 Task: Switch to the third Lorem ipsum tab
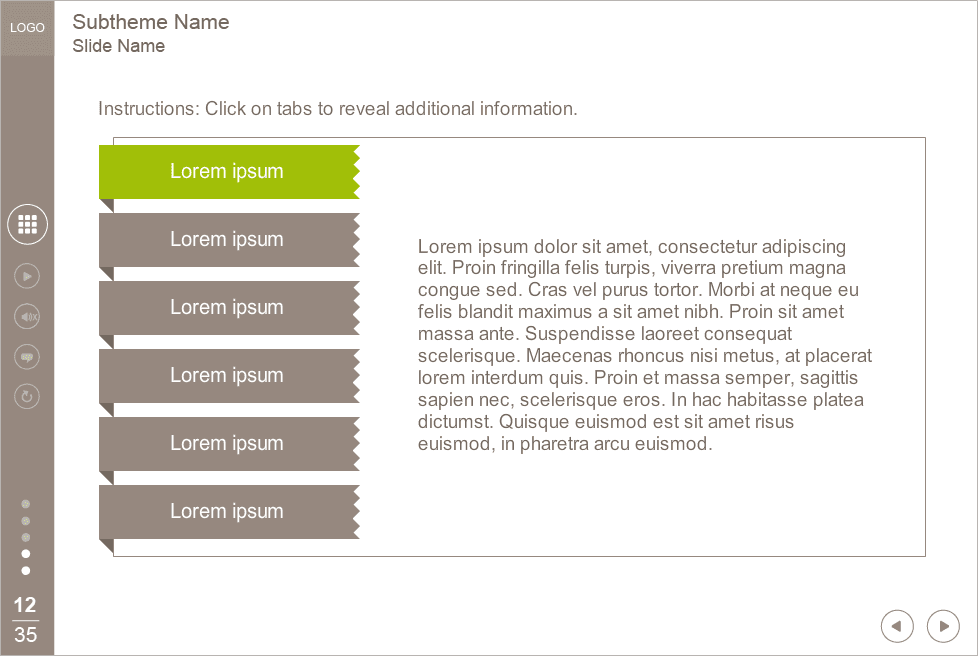pos(227,308)
